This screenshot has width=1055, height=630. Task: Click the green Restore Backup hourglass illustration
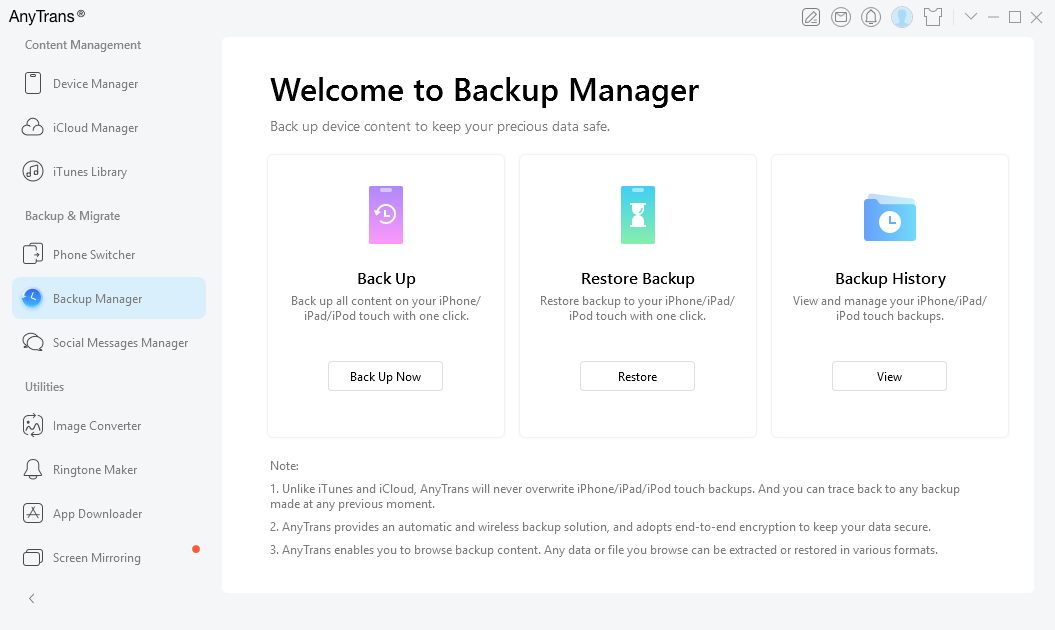click(638, 215)
